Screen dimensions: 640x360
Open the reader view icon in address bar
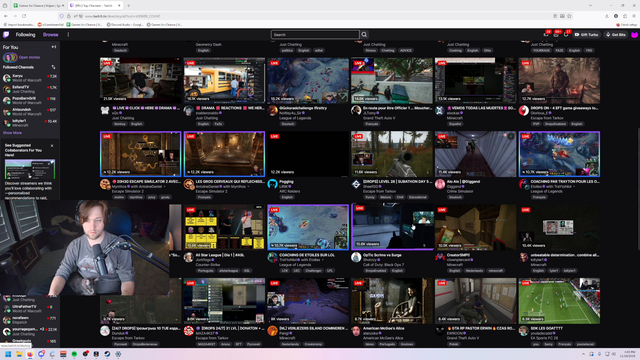click(555, 16)
